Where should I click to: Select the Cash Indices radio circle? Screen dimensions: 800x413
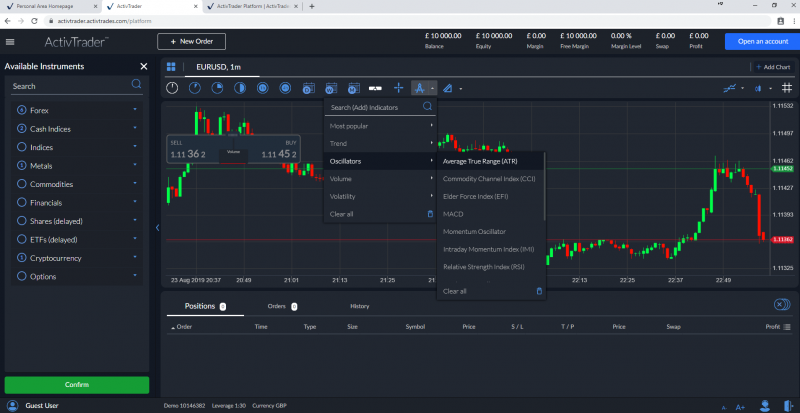point(21,129)
